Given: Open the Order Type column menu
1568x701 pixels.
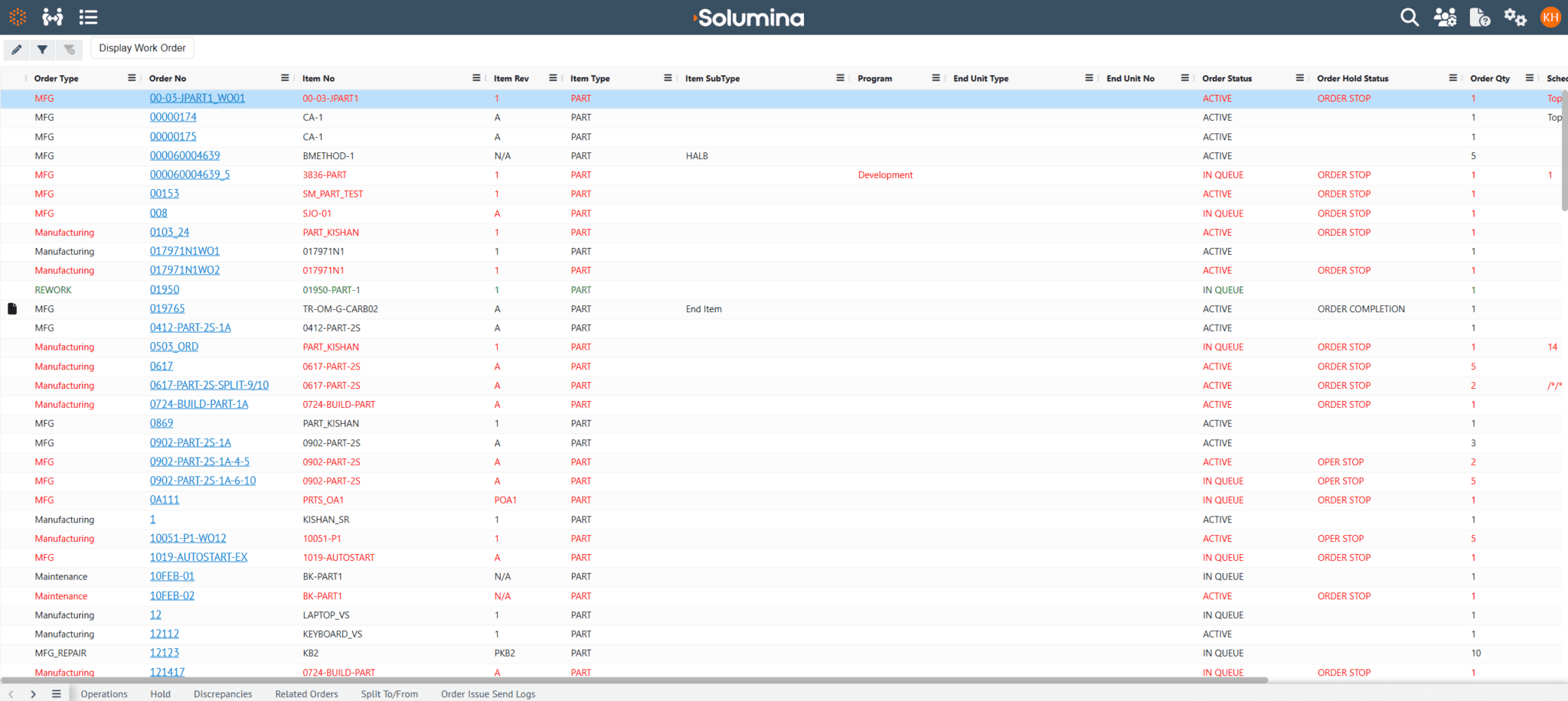Looking at the screenshot, I should pos(130,77).
